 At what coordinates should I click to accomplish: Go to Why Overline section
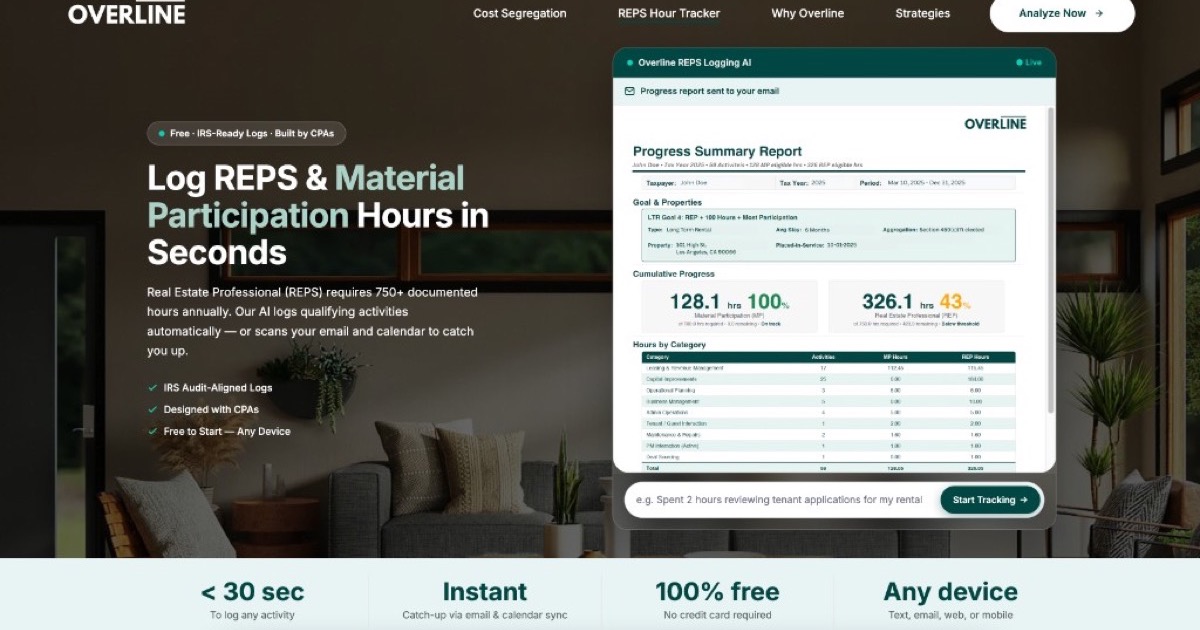point(808,13)
